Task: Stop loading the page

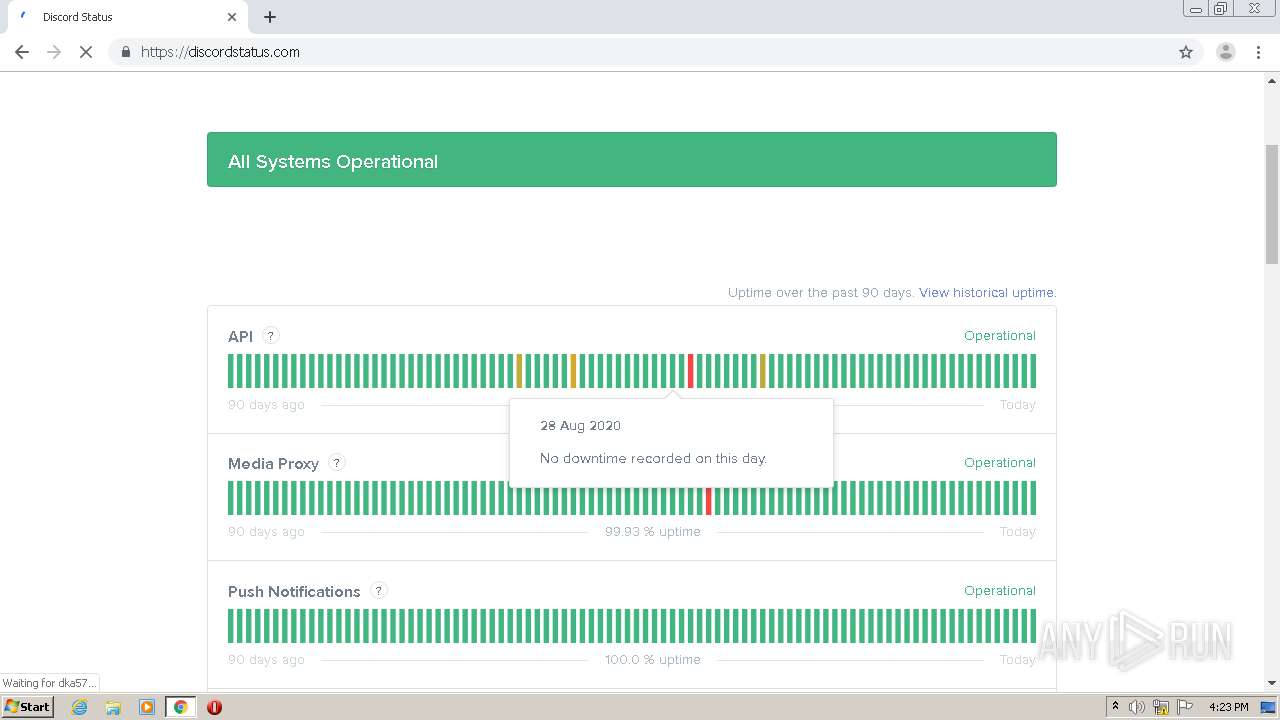Action: tap(86, 52)
